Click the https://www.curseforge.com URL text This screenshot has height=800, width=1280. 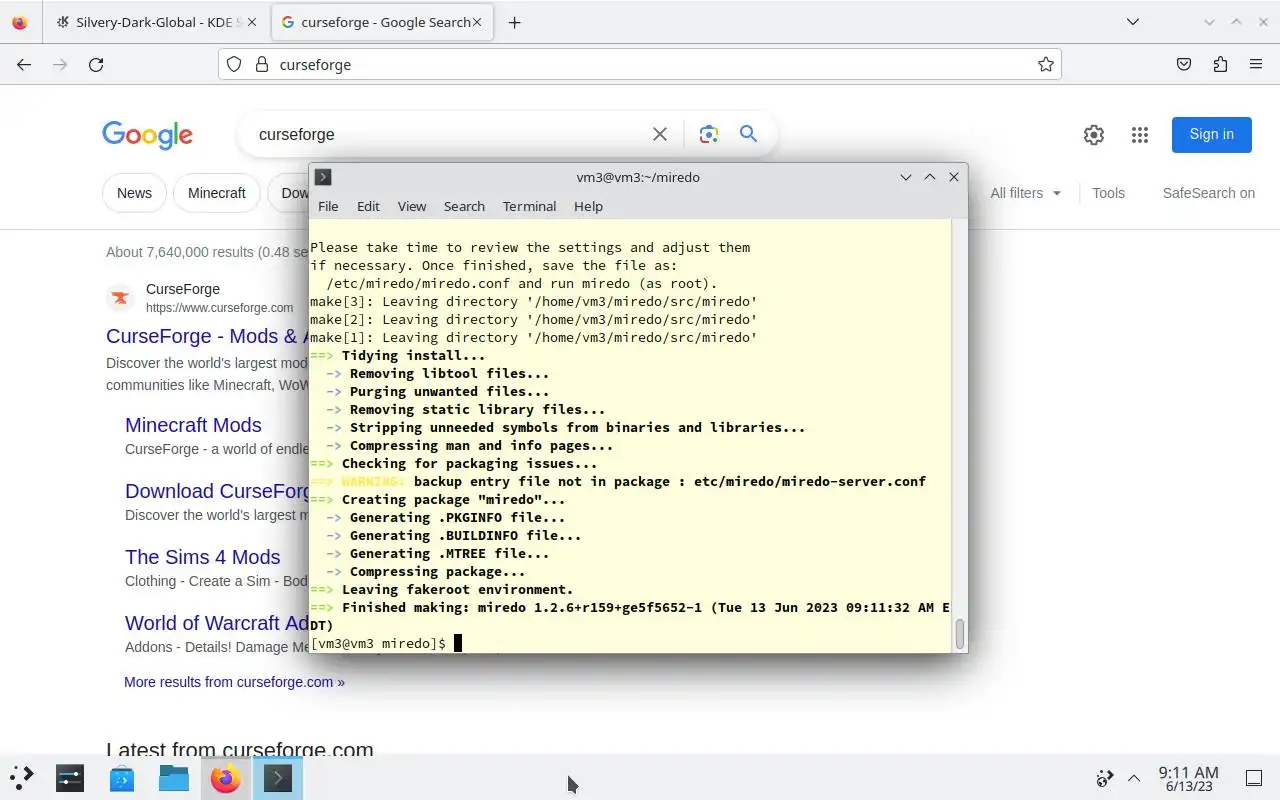tap(220, 307)
